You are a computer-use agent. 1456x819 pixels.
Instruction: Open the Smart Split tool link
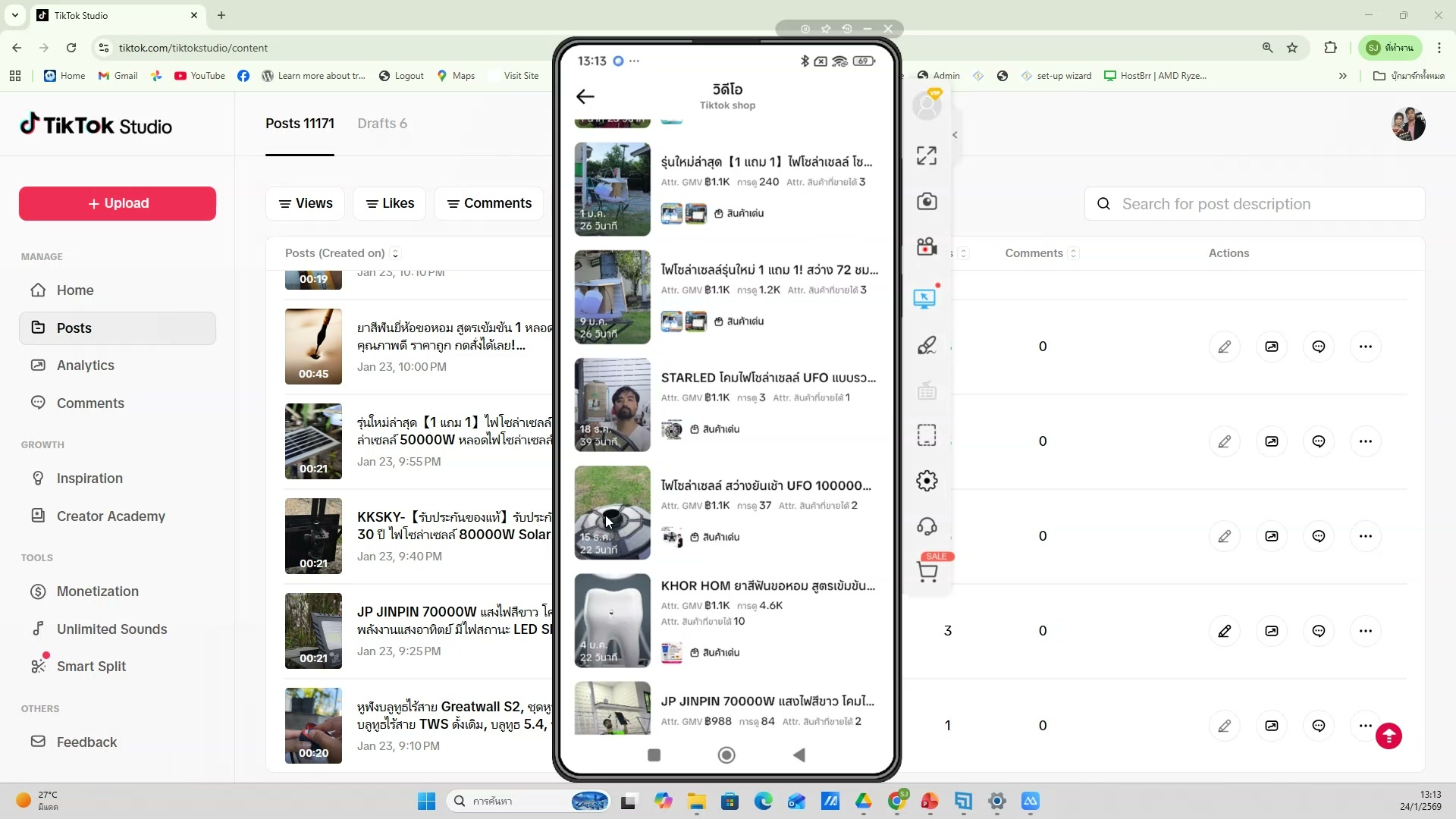point(91,667)
